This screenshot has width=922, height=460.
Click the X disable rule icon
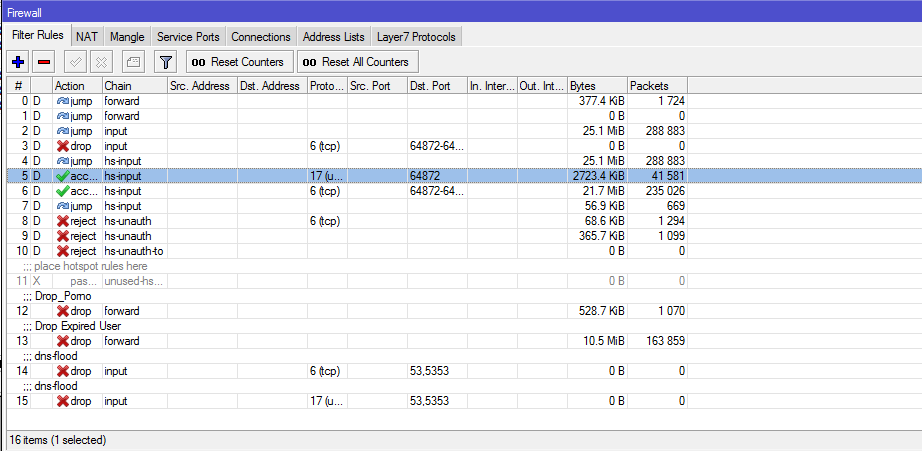point(101,62)
